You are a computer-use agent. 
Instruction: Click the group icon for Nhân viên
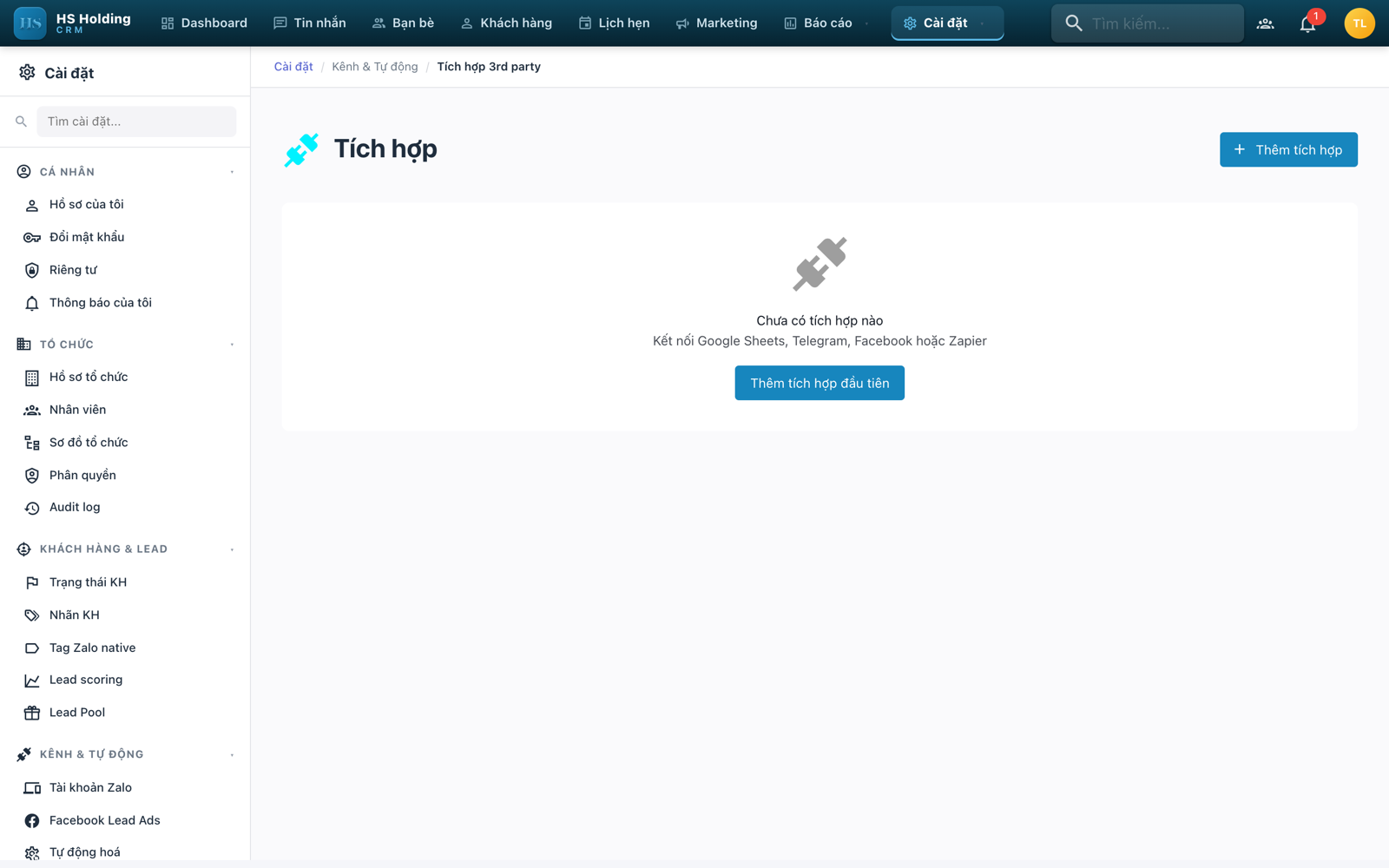32,410
